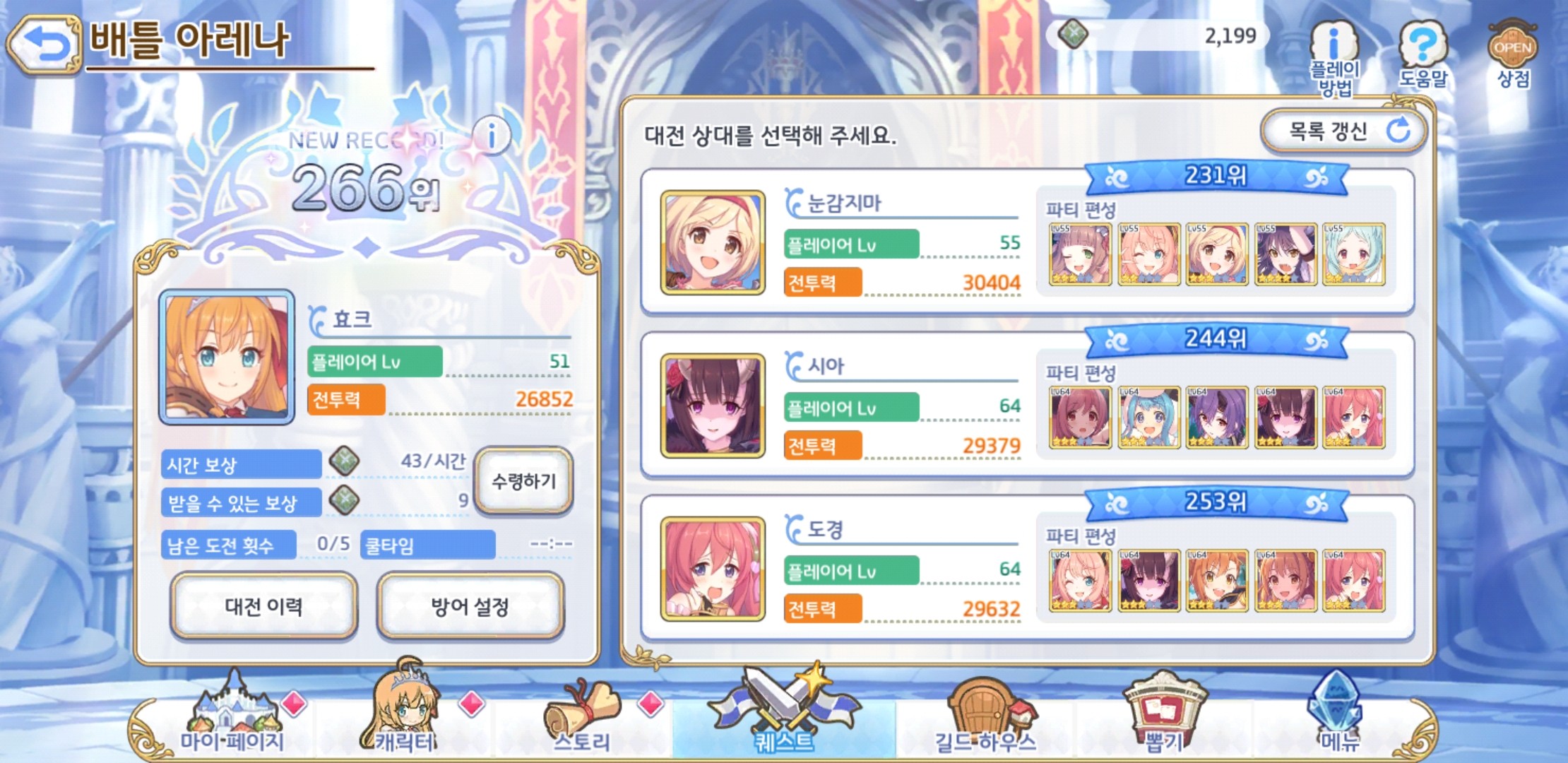This screenshot has height=763, width=1568.
Task: Open the 도움말 help icon
Action: tap(1423, 54)
